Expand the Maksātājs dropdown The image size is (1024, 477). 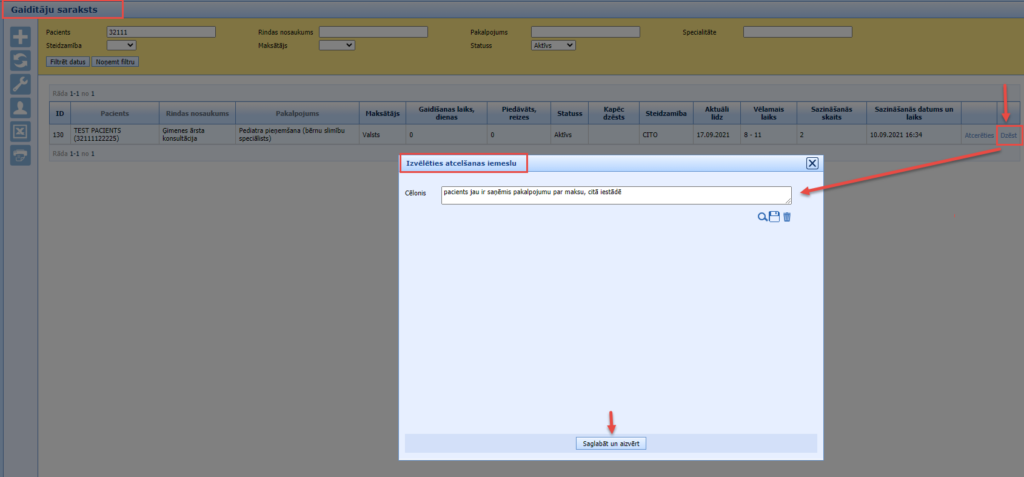(335, 45)
